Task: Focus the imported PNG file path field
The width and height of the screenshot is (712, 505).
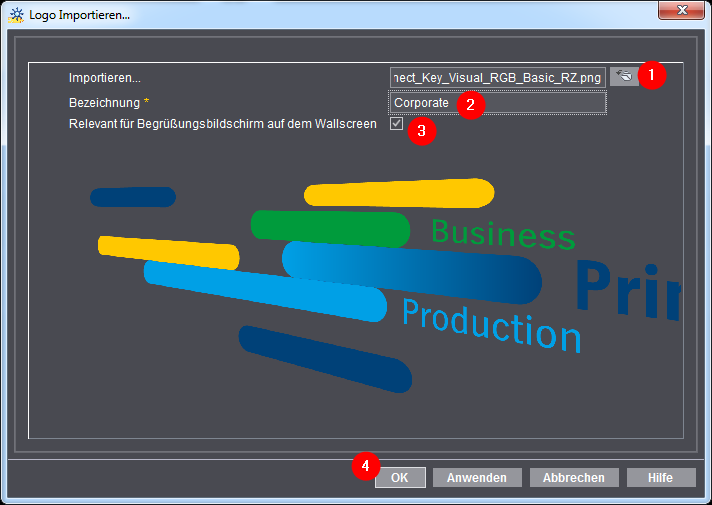Action: click(497, 77)
